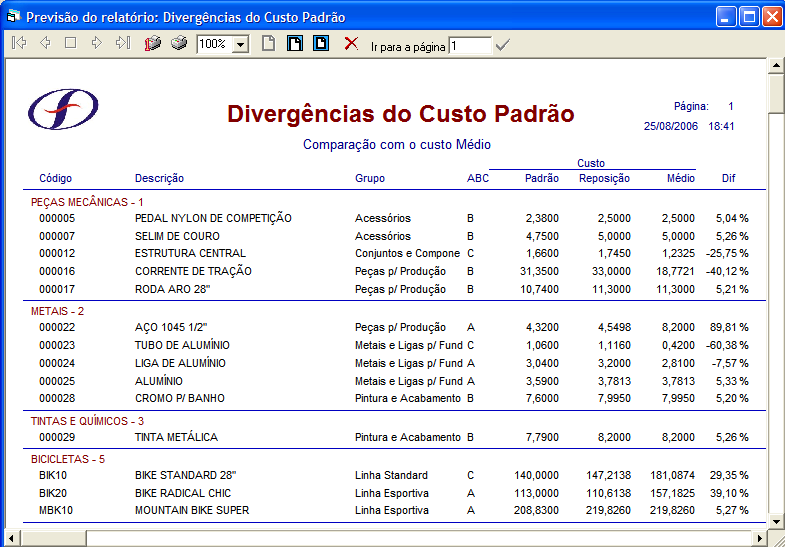Maximize the report preview window
The width and height of the screenshot is (785, 547).
(x=749, y=17)
